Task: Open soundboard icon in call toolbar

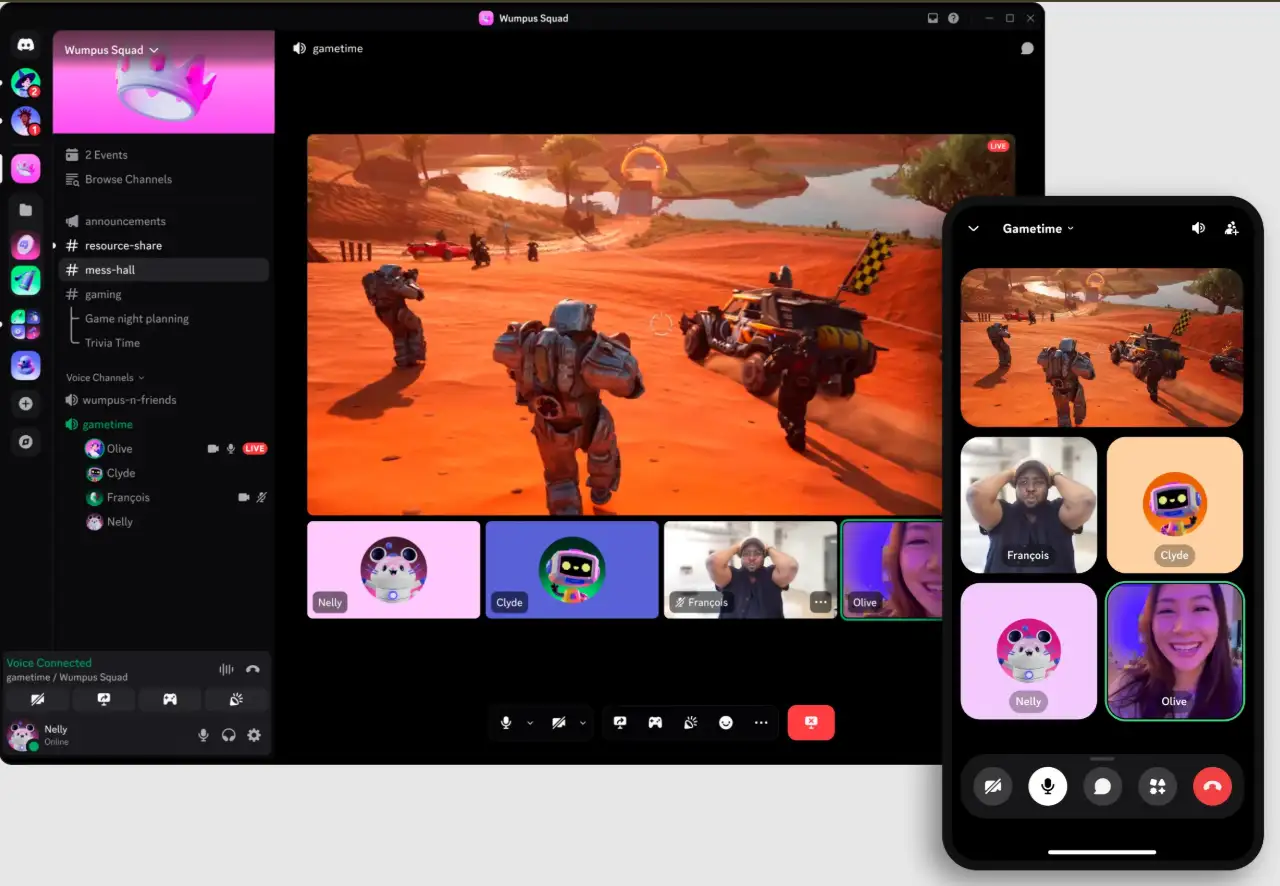Action: [x=690, y=722]
